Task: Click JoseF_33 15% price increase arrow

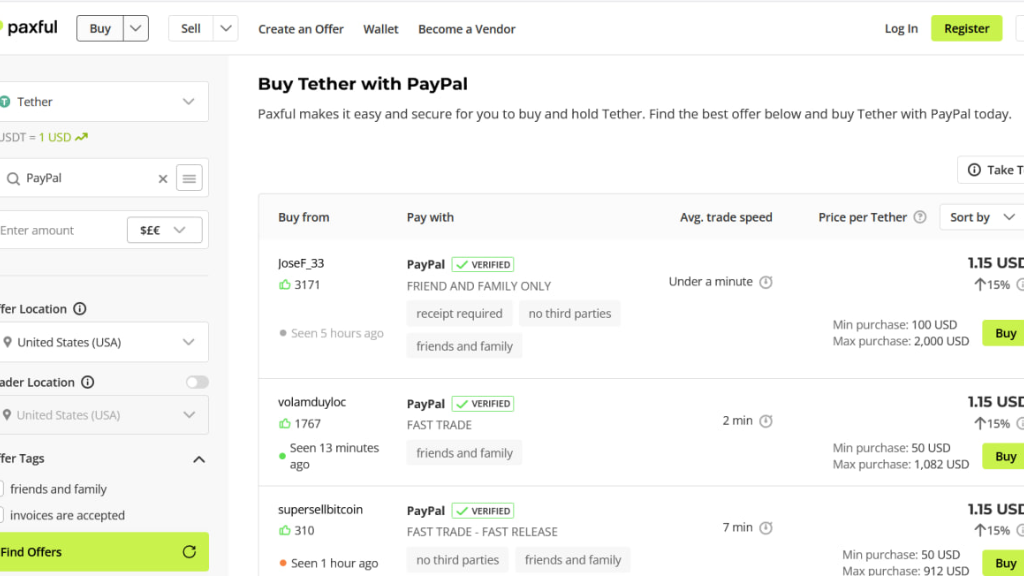Action: pyautogui.click(x=980, y=284)
